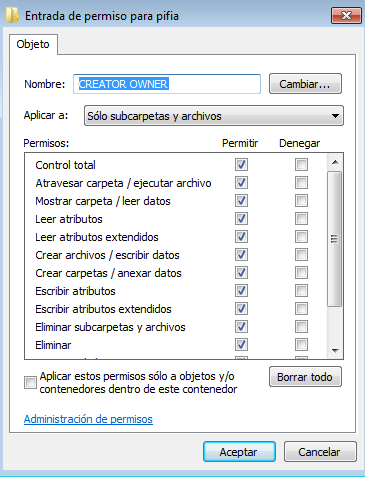Check Denegar for Eliminar subcarpetas y archivos
365x477 pixels.
click(x=301, y=326)
